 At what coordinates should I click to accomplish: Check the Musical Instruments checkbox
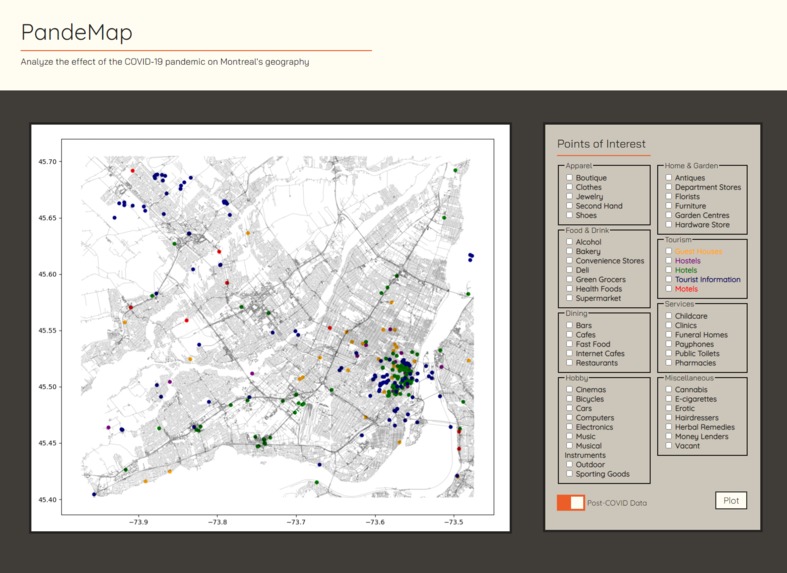tap(569, 446)
